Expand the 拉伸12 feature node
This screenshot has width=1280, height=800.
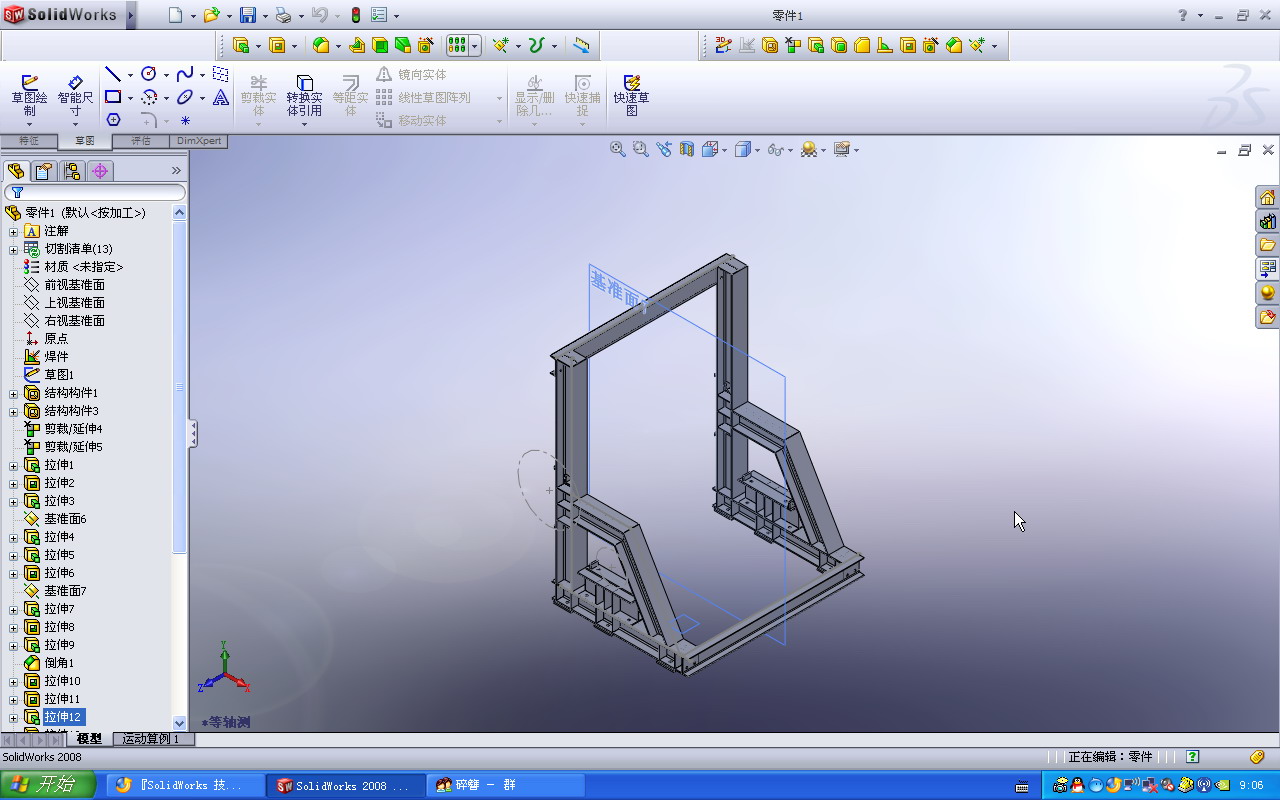[13, 717]
